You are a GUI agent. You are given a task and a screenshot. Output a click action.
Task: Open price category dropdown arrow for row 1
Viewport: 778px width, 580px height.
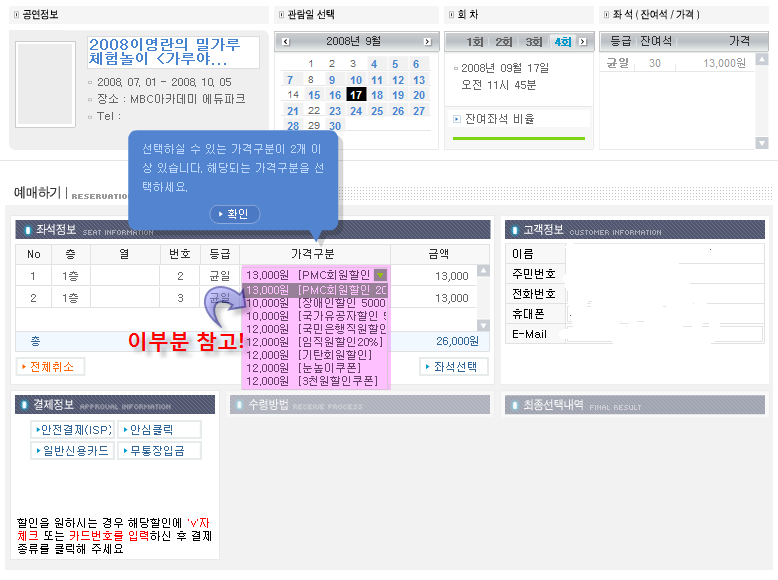[x=381, y=274]
